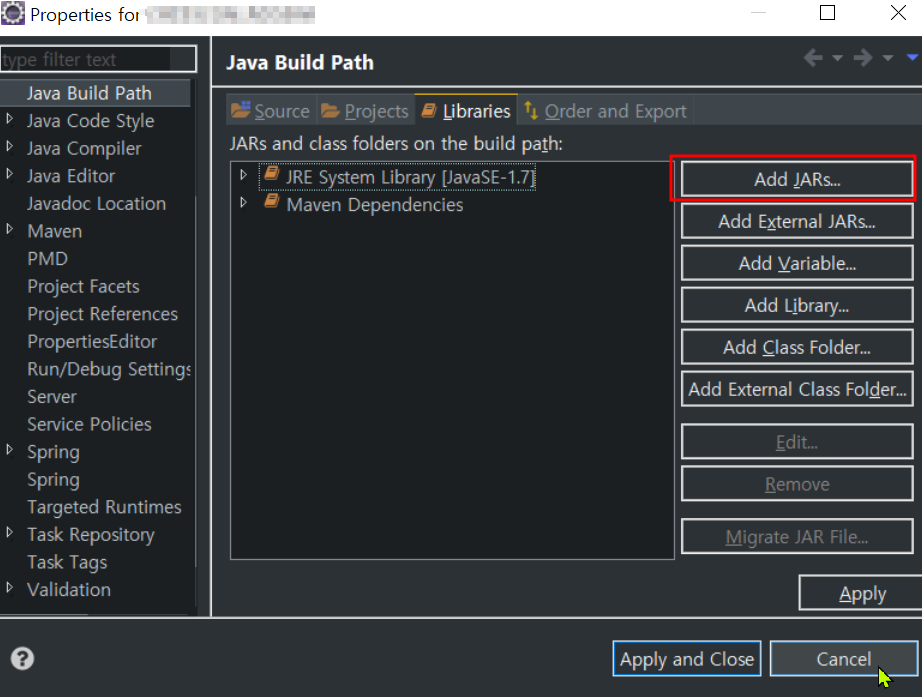The width and height of the screenshot is (922, 697).
Task: Switch to the Projects tab
Action: [x=365, y=111]
